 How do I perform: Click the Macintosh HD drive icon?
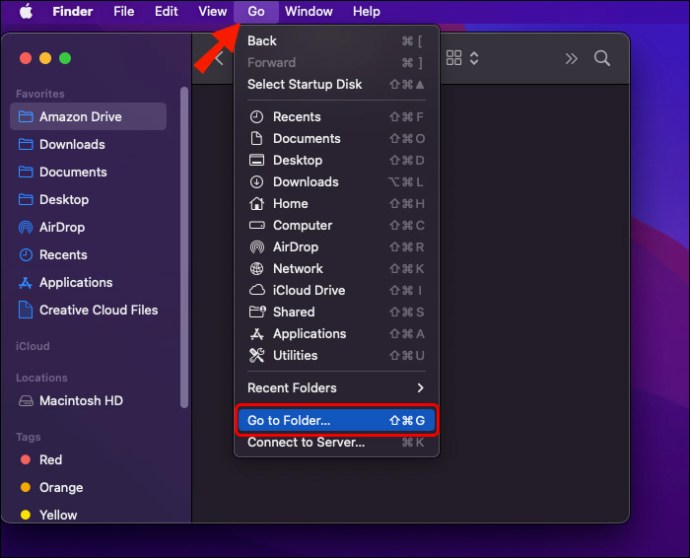point(26,400)
